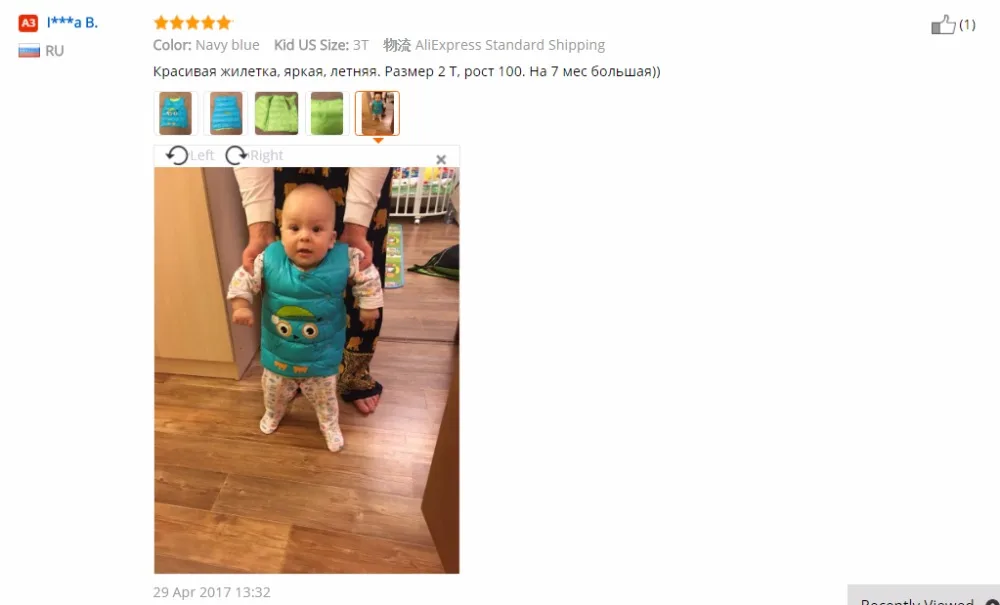Click the Russian flag icon
Viewport: 1000px width, 605px height.
point(29,51)
